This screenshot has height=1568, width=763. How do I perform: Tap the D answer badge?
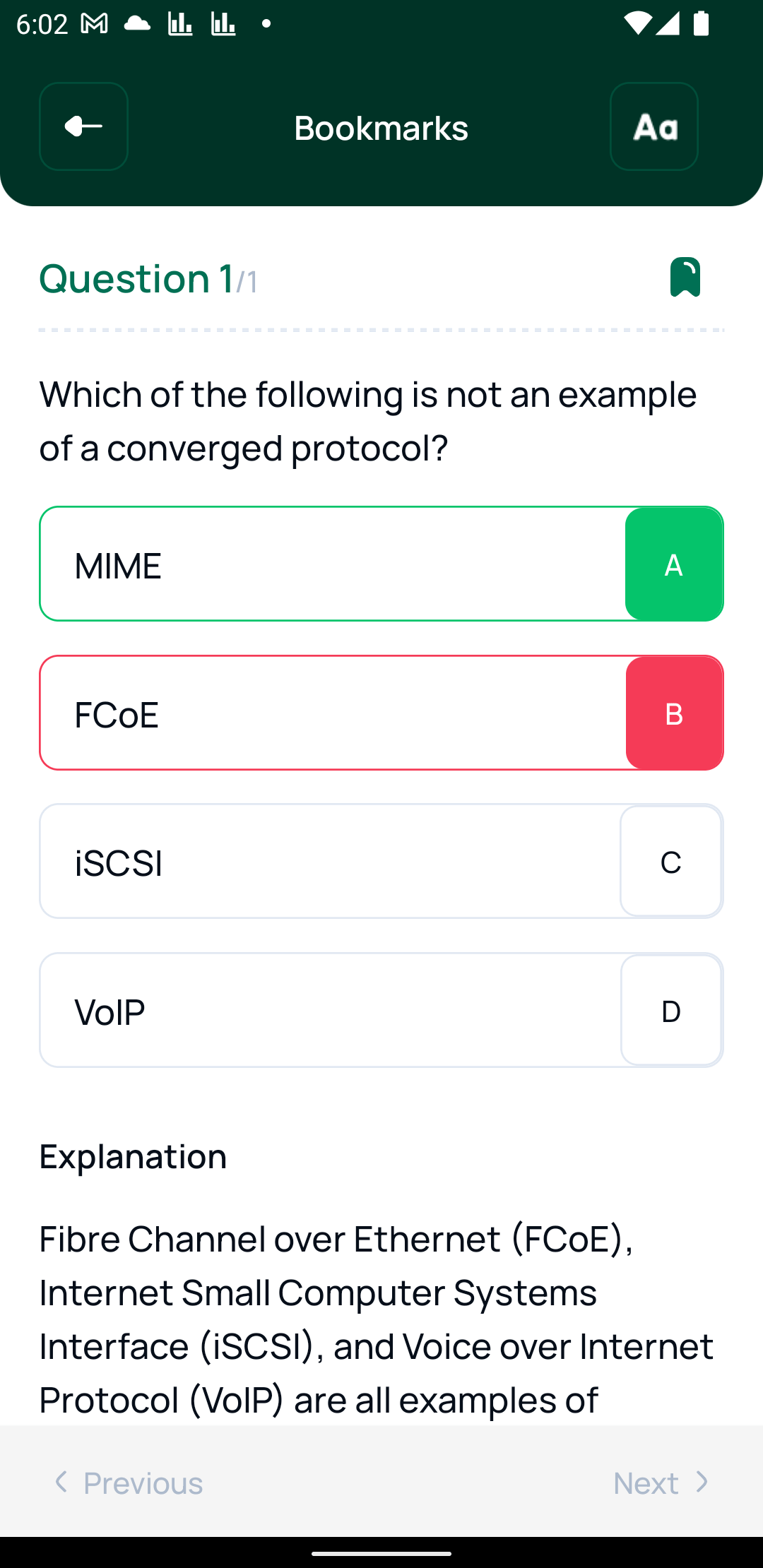click(x=671, y=1009)
